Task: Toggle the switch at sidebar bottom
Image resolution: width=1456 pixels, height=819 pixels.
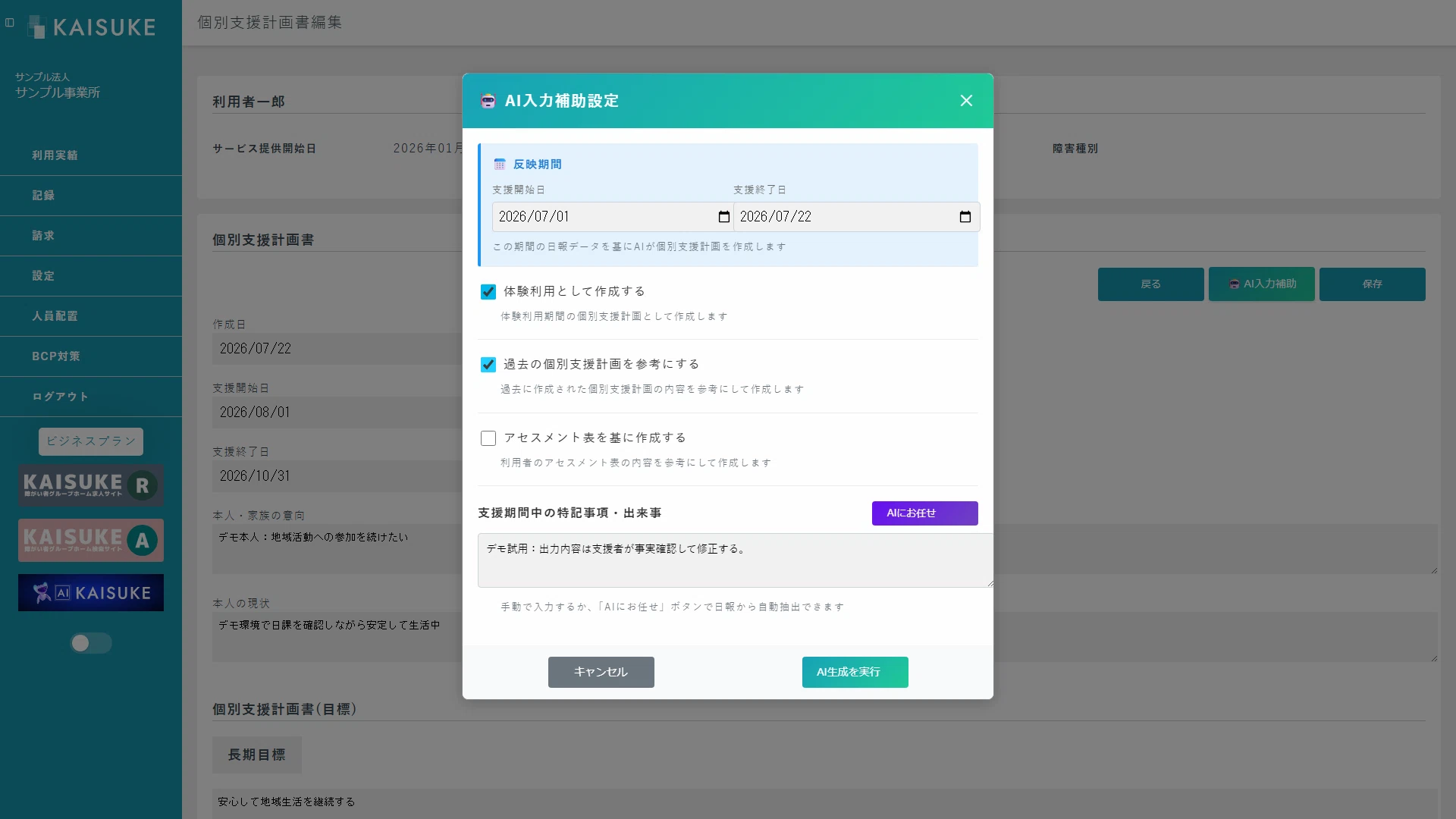Action: 91,643
